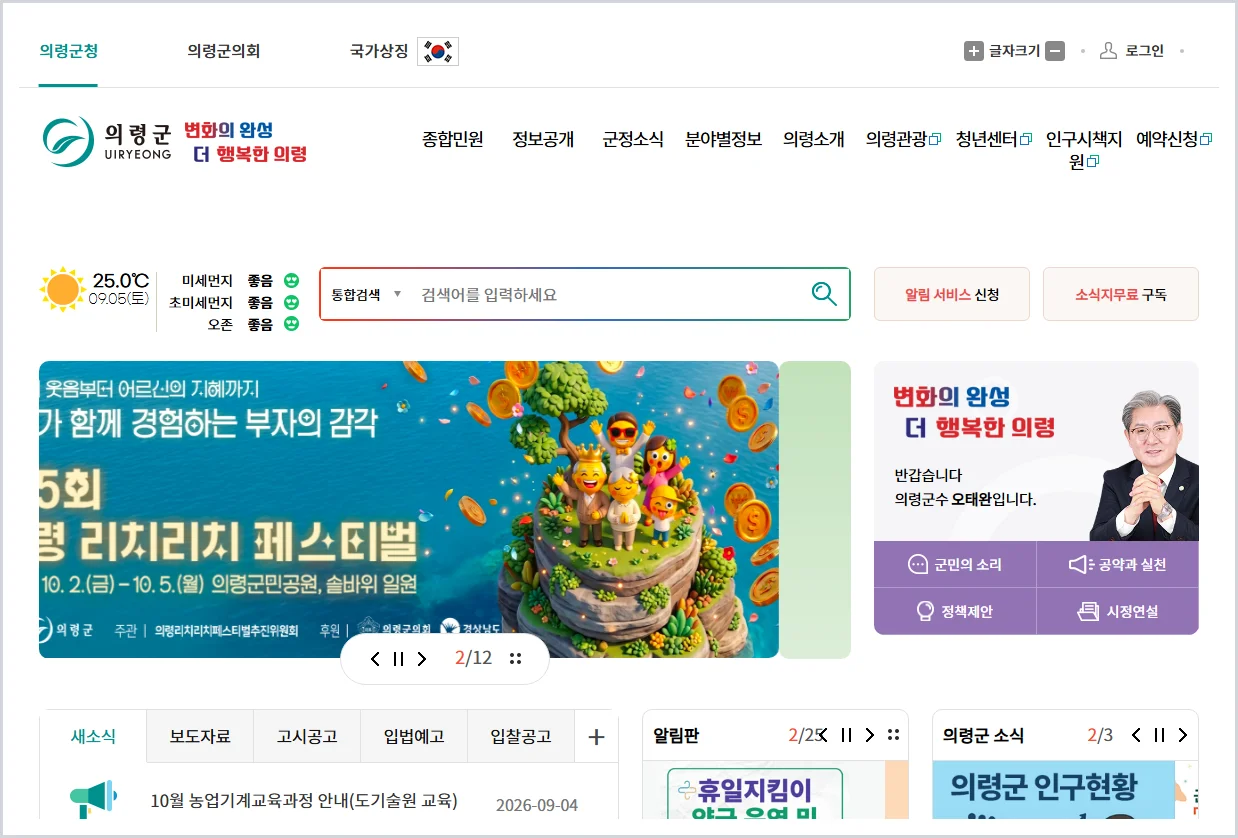Click the 공약과 실천 megaphone icon
Image resolution: width=1238 pixels, height=838 pixels.
coord(1081,565)
